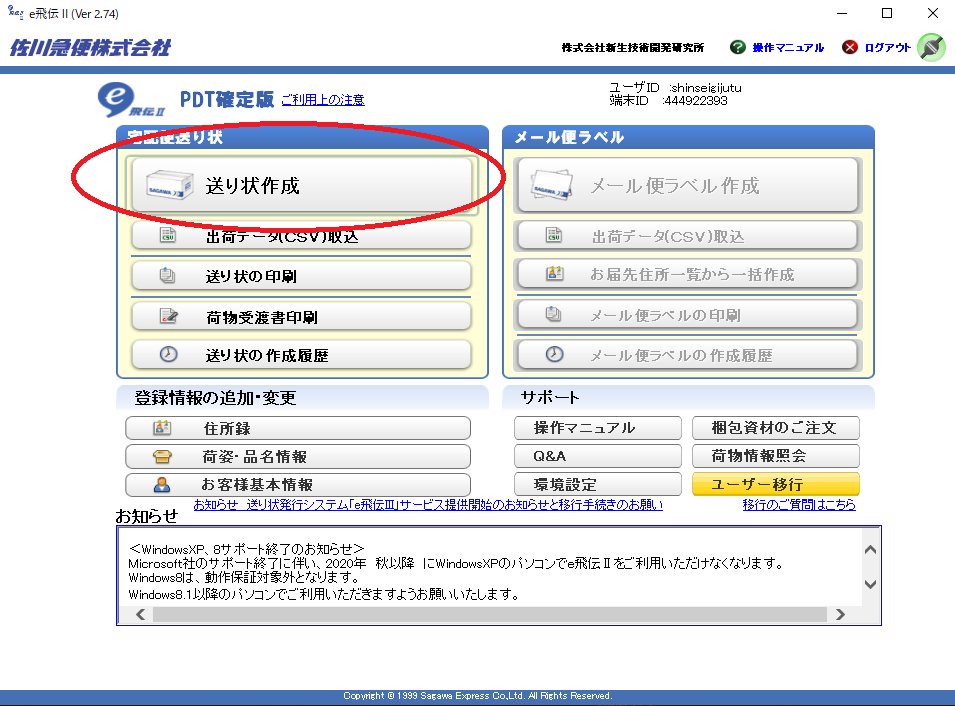Screen dimensions: 955x706
Task: Open the ご利用上の注意 link
Action: [322, 100]
